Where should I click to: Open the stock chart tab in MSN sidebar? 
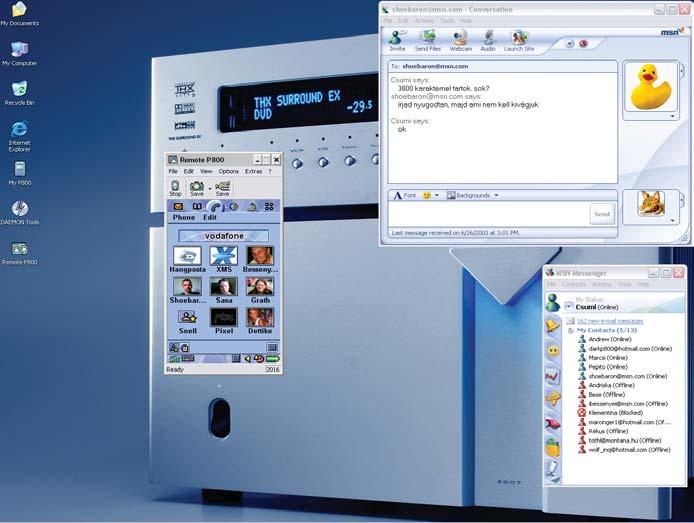pyautogui.click(x=552, y=377)
